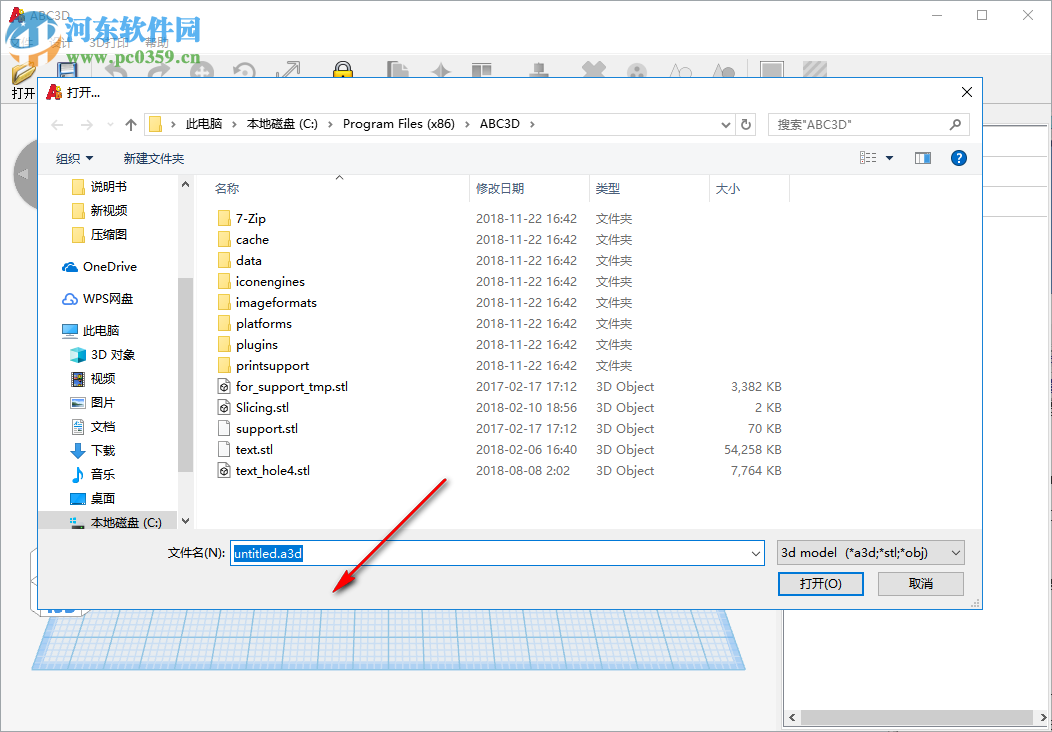The width and height of the screenshot is (1052, 732).
Task: Go forward in the Open dialog
Action: point(87,125)
